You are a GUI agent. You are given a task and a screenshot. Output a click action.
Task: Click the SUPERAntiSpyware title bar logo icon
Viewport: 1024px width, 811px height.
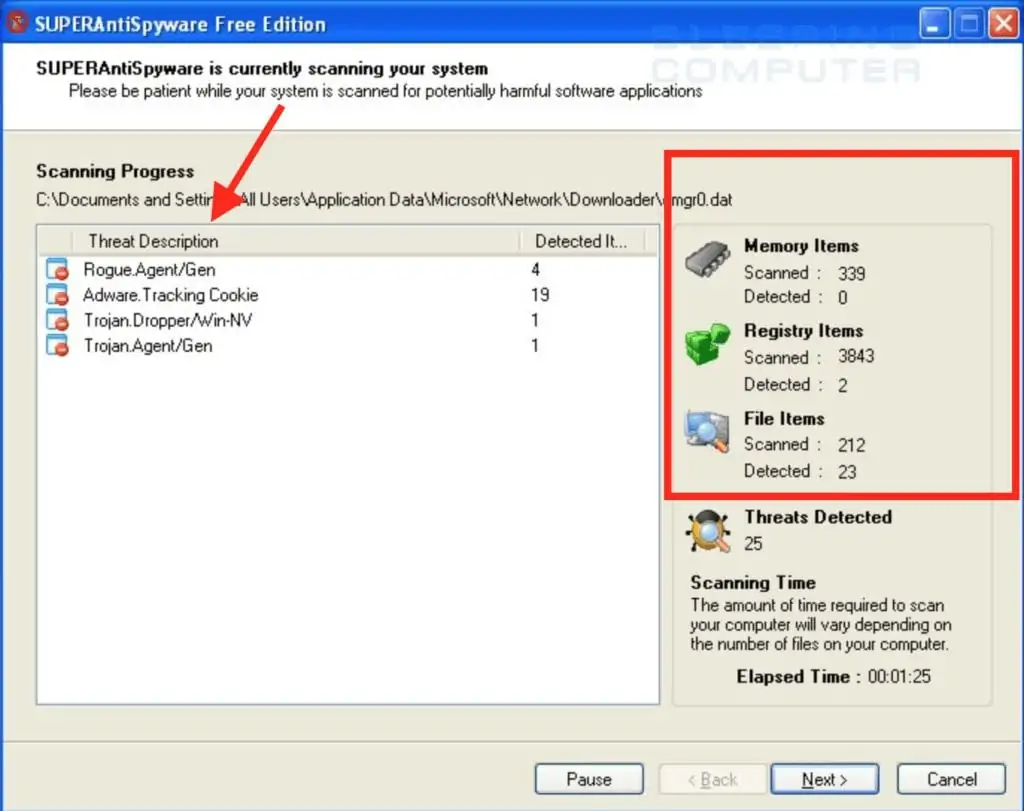pyautogui.click(x=17, y=24)
